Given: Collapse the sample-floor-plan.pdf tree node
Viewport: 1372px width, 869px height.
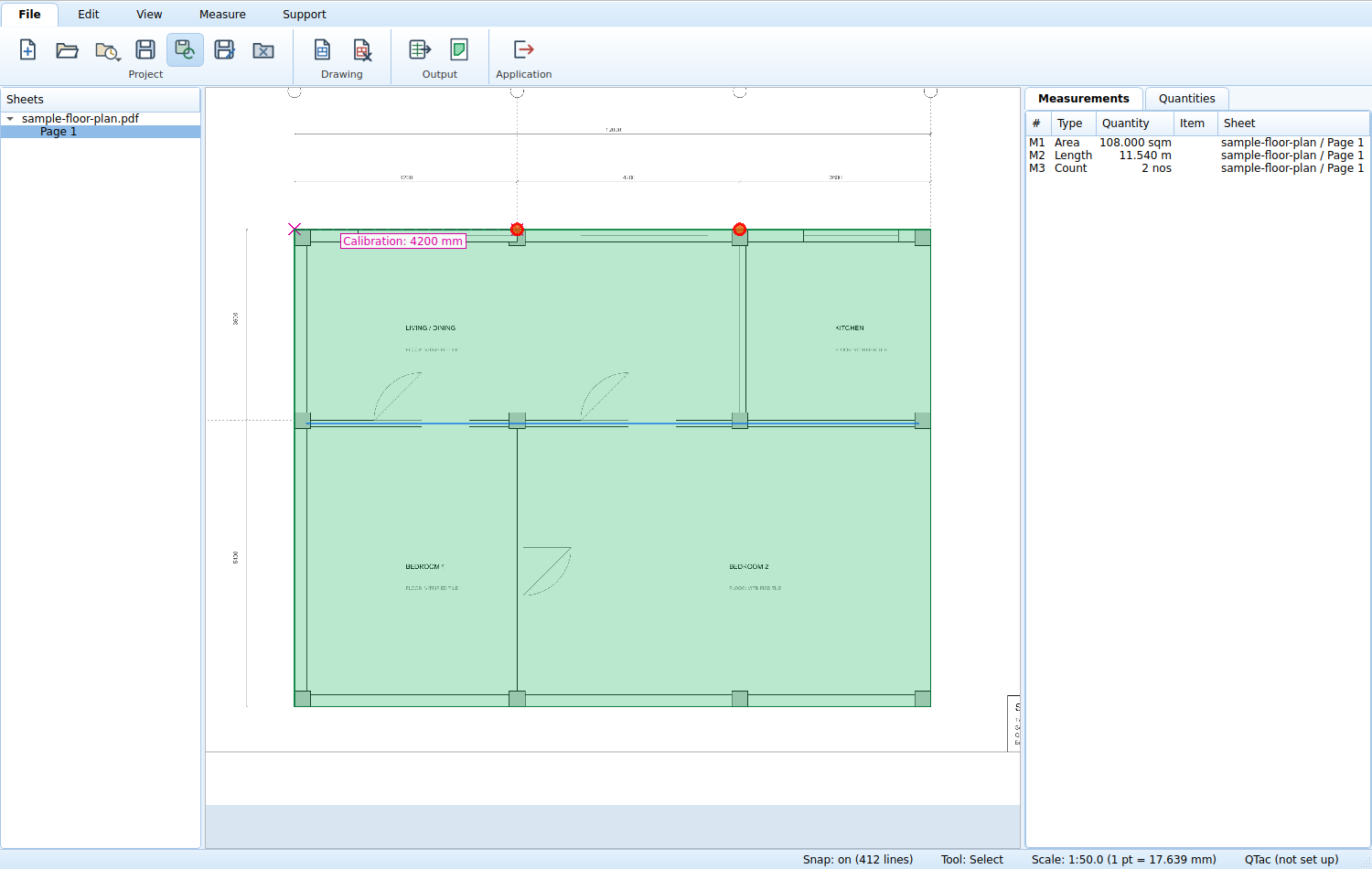Looking at the screenshot, I should point(10,119).
